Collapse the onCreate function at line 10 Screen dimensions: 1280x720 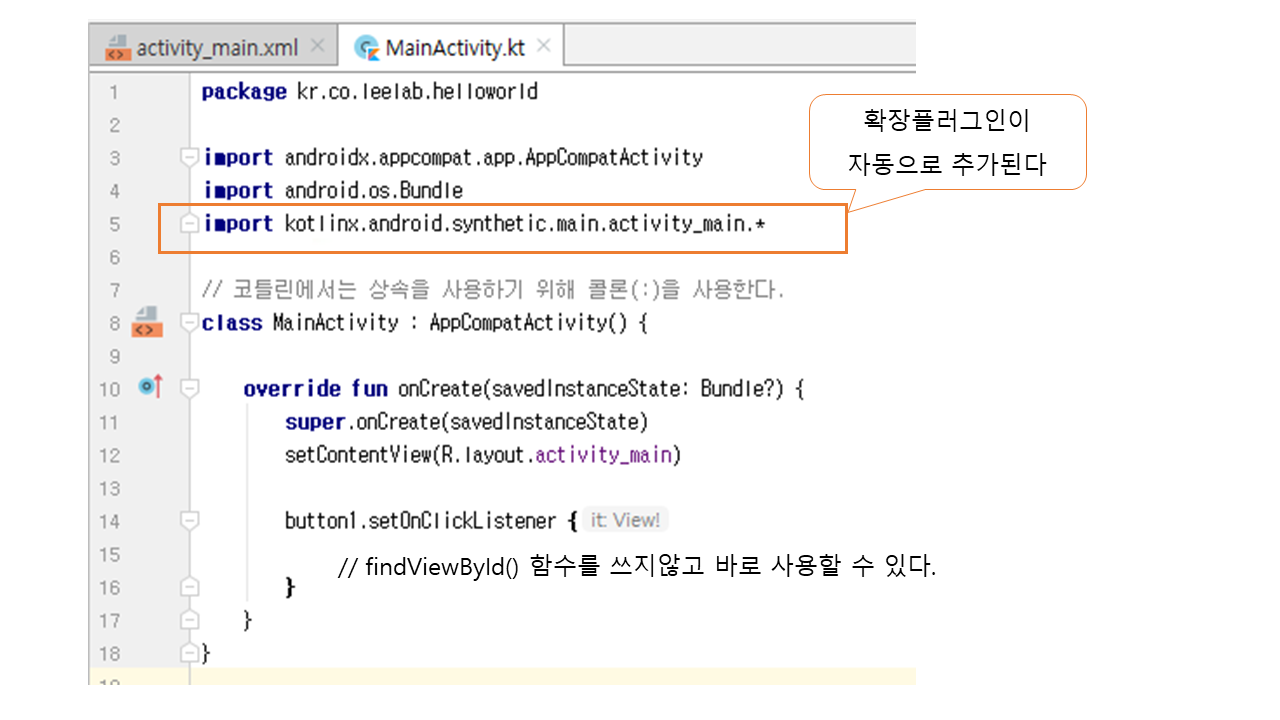click(x=189, y=387)
